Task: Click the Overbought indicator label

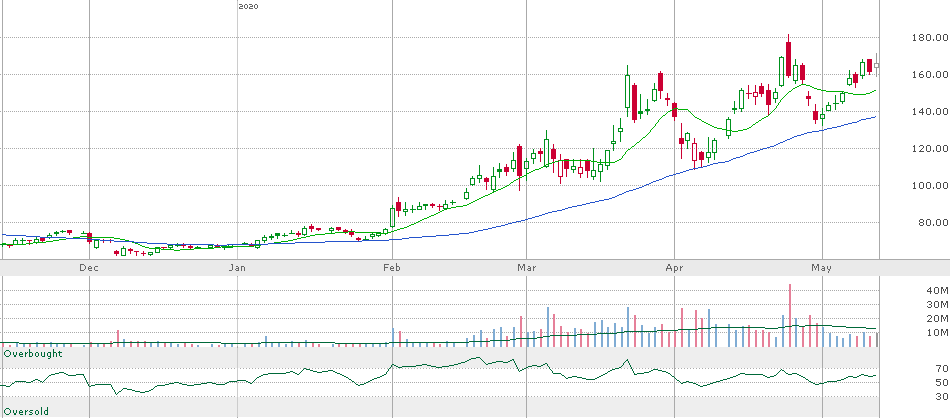Action: (33, 353)
